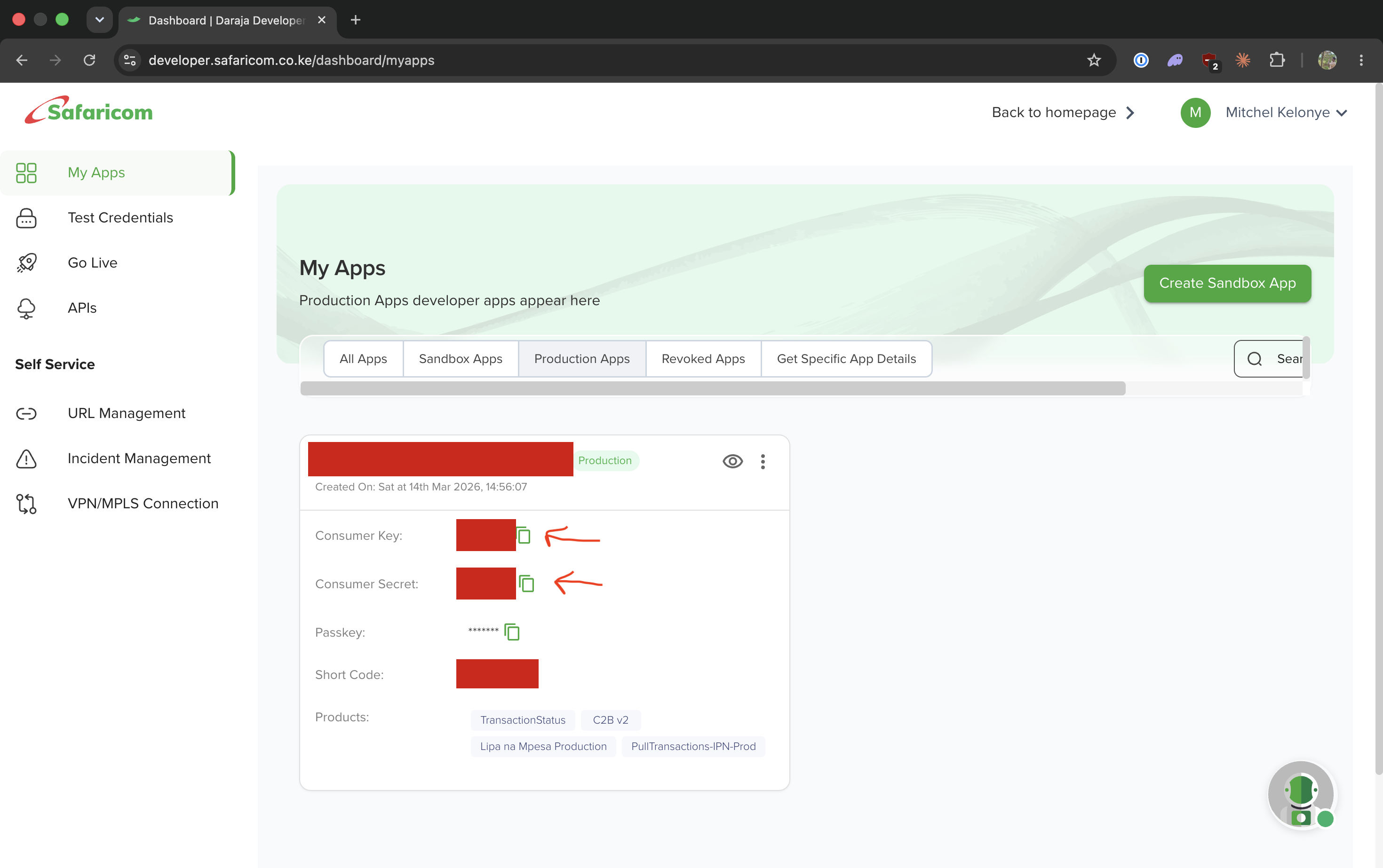The width and height of the screenshot is (1383, 868).
Task: Click the Lipa na Mpesa Production tag
Action: tap(543, 746)
